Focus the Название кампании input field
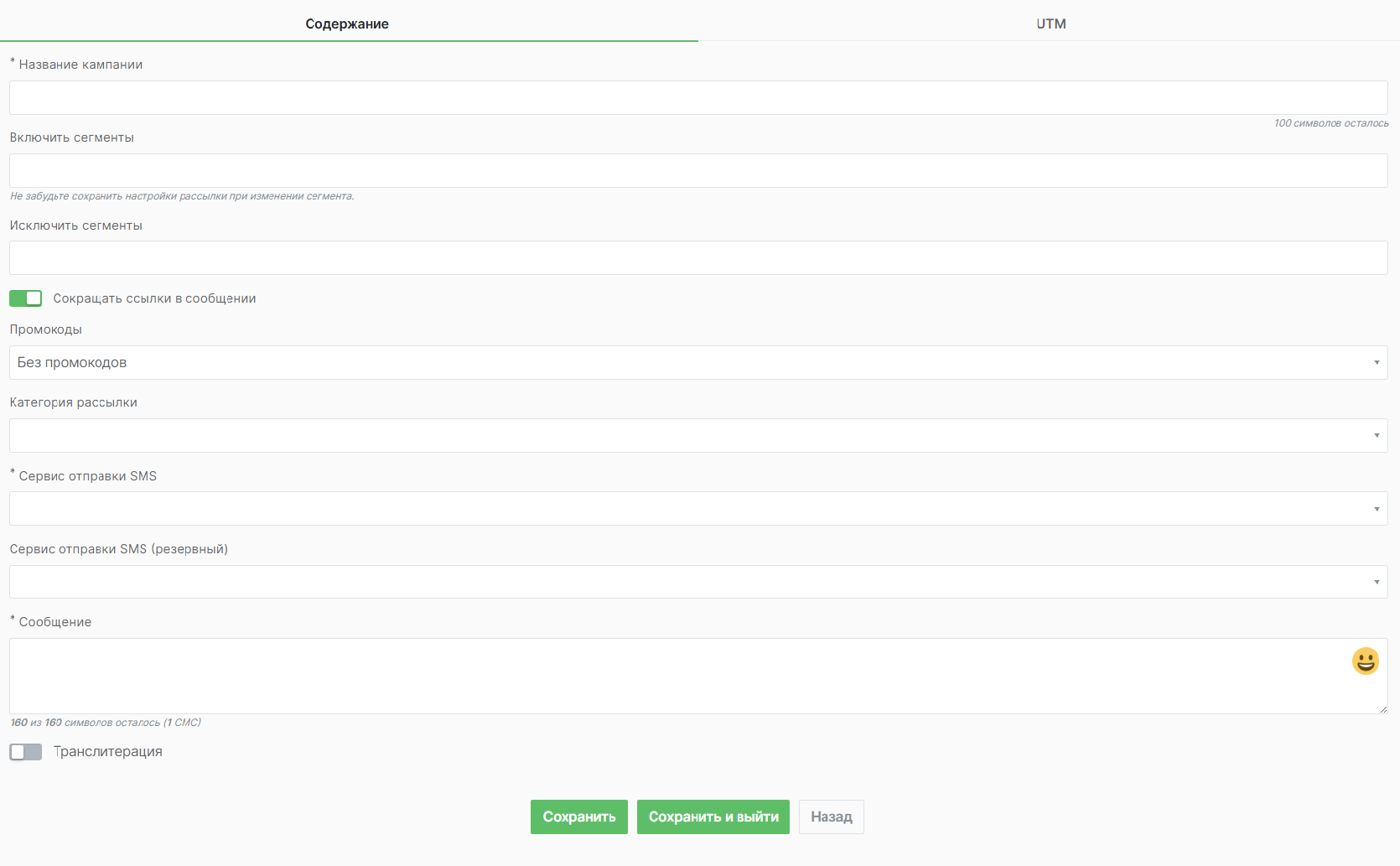 [x=697, y=98]
